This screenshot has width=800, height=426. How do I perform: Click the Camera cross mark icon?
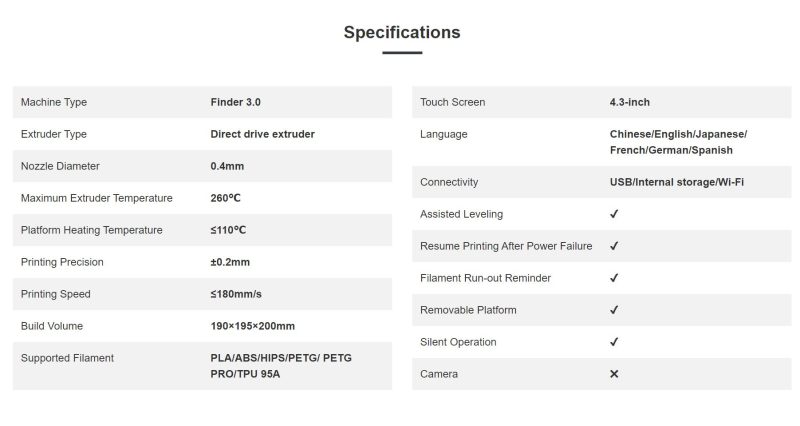(614, 374)
